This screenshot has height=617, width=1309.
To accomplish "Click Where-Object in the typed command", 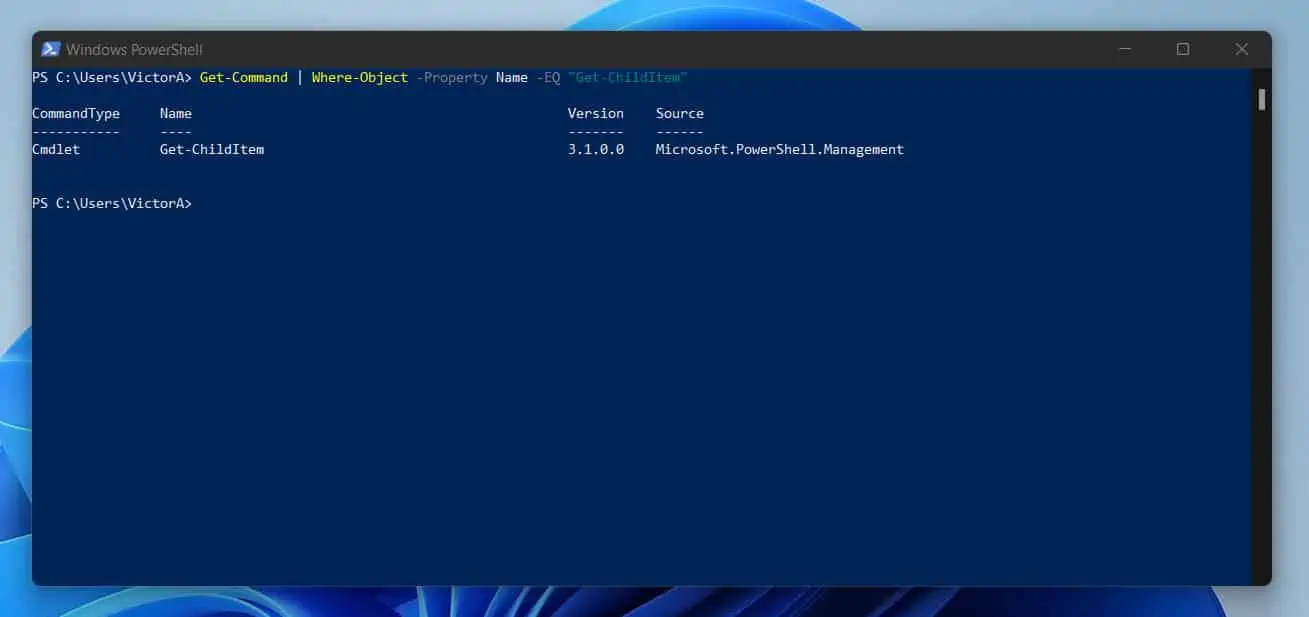I will click(x=359, y=77).
